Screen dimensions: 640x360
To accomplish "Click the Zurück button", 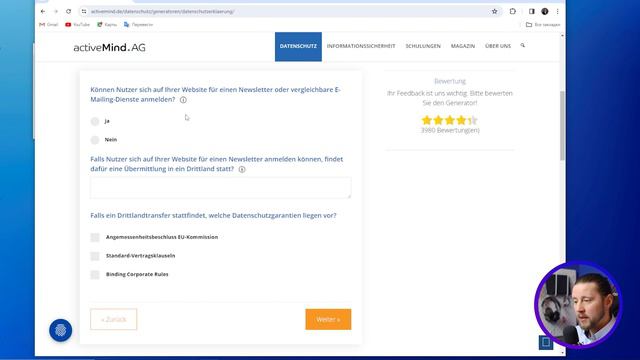I will tap(113, 319).
